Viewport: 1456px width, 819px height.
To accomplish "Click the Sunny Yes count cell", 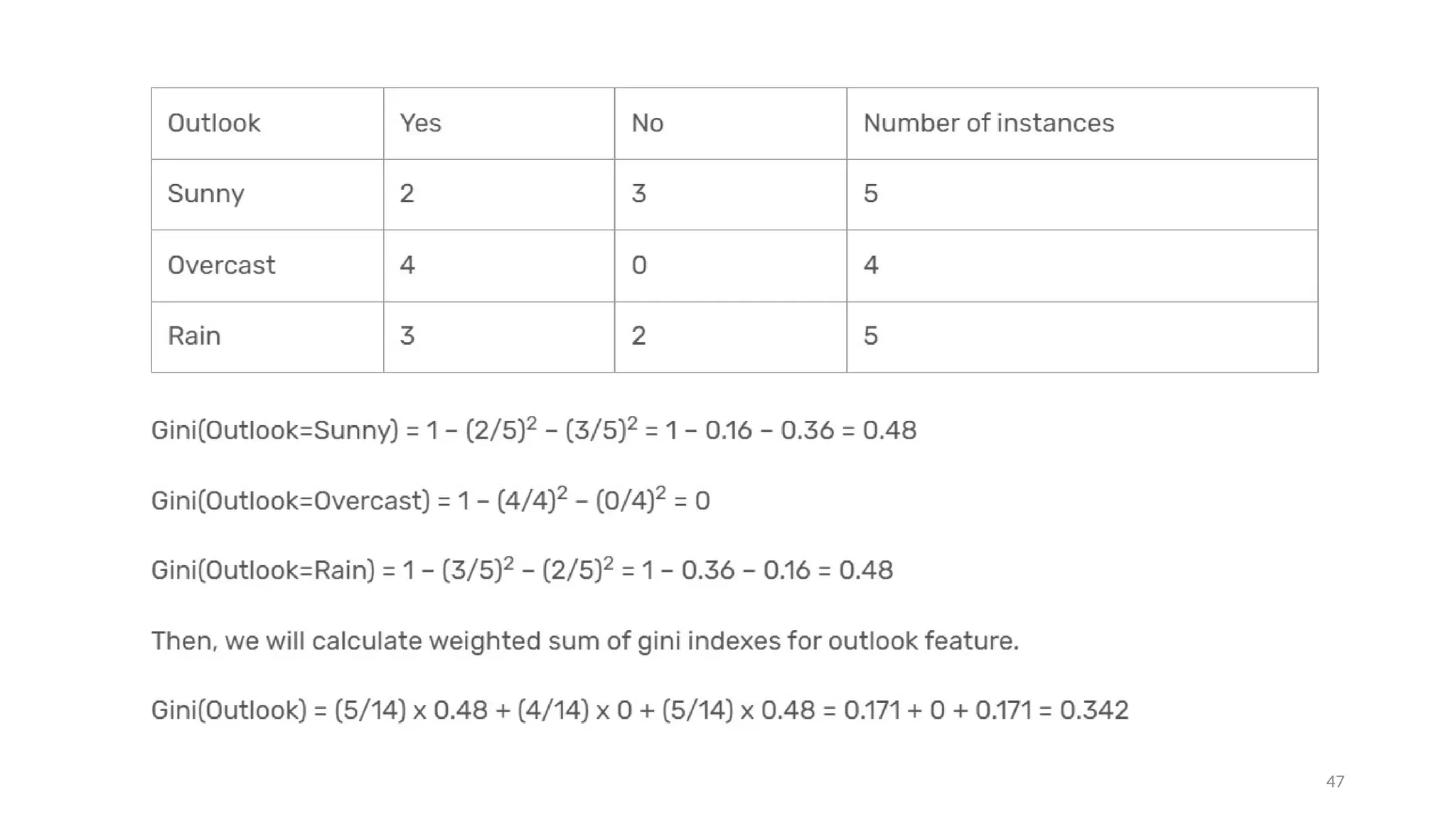I will [499, 194].
